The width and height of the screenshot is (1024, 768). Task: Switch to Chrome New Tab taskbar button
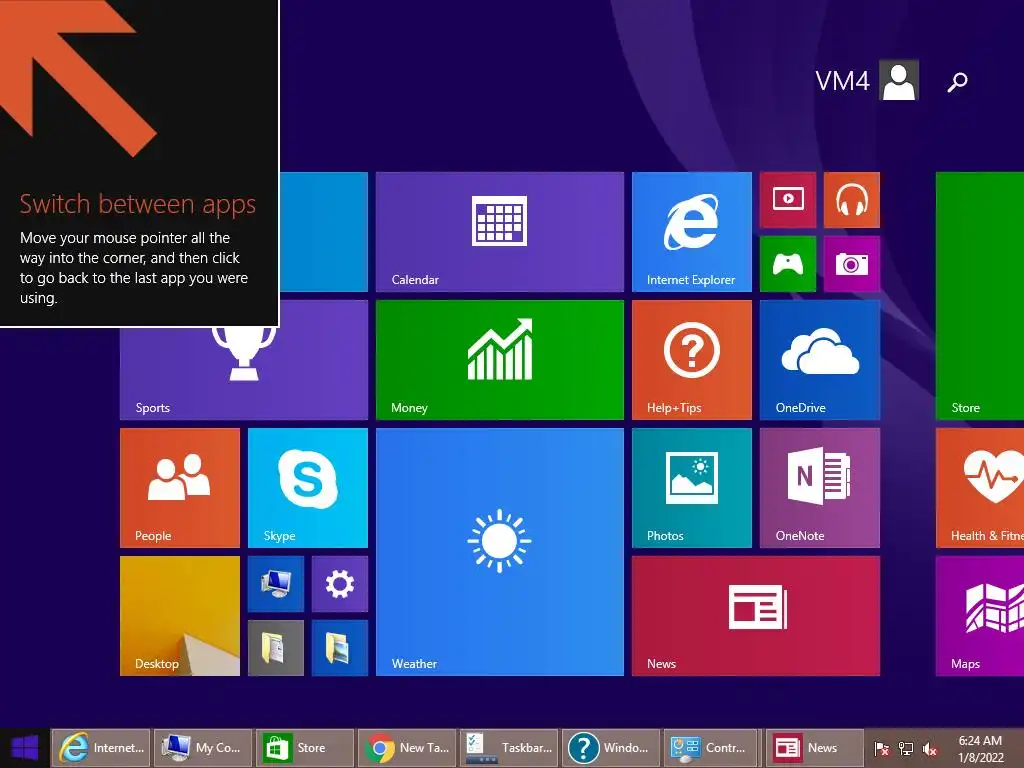tap(407, 748)
